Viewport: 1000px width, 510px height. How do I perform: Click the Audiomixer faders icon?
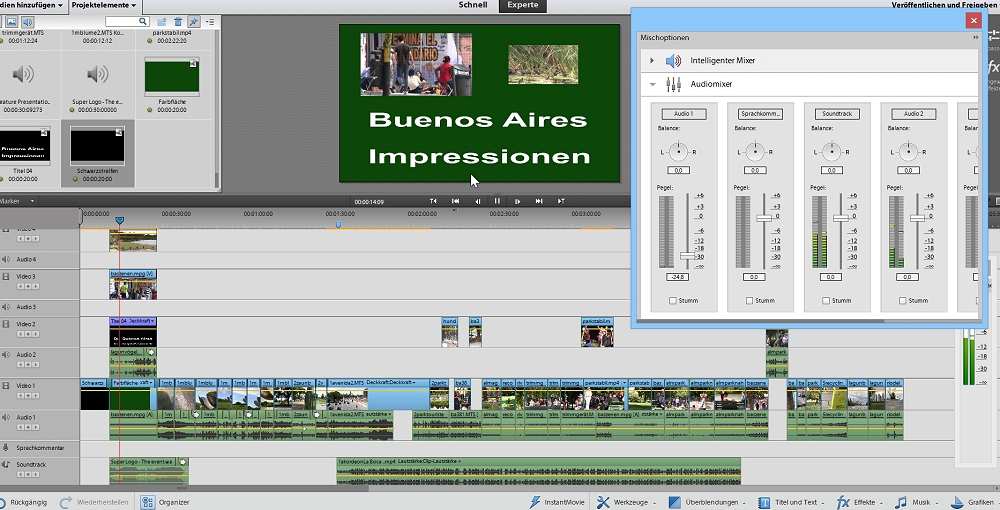tap(673, 84)
